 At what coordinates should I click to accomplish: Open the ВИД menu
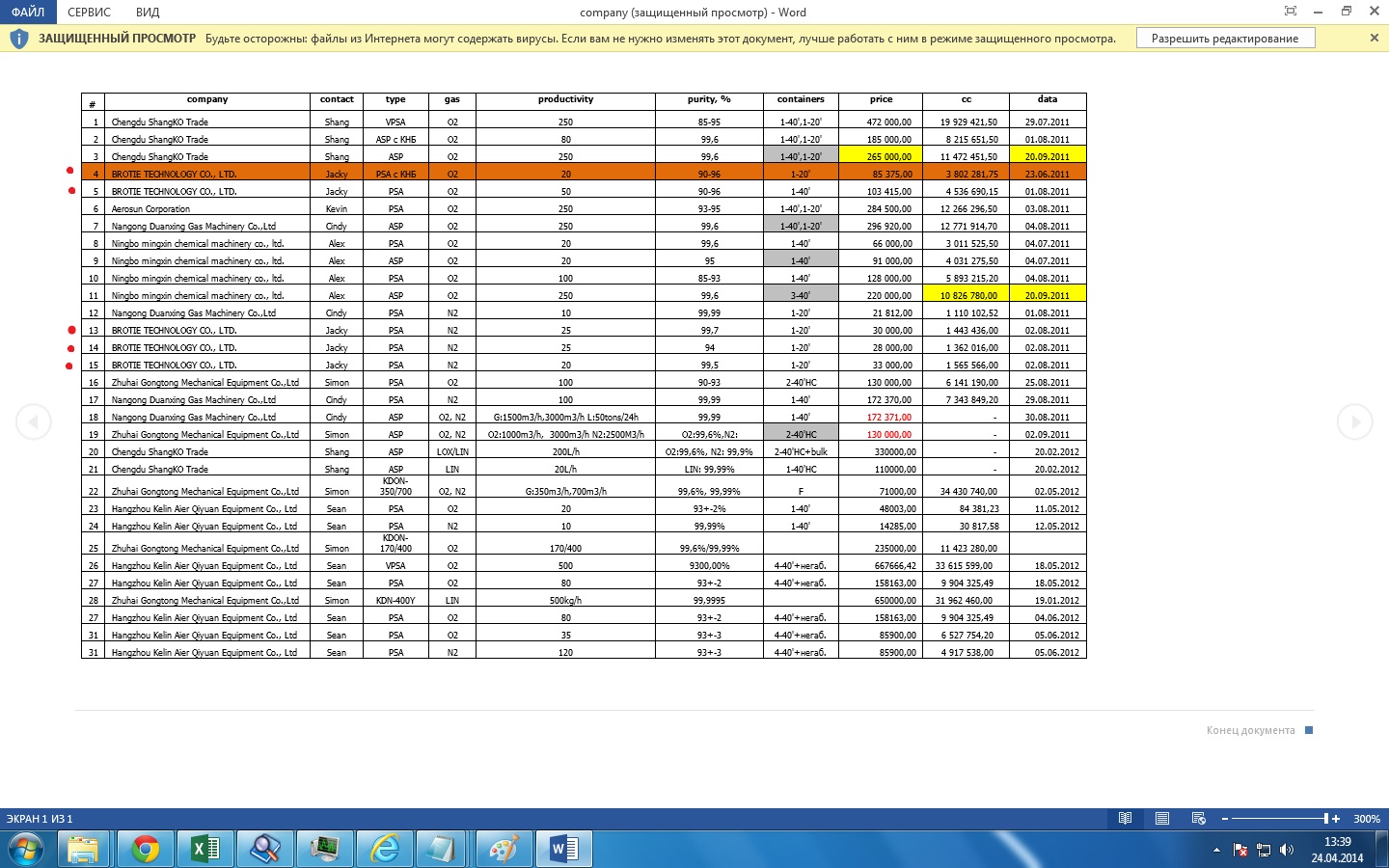point(148,12)
